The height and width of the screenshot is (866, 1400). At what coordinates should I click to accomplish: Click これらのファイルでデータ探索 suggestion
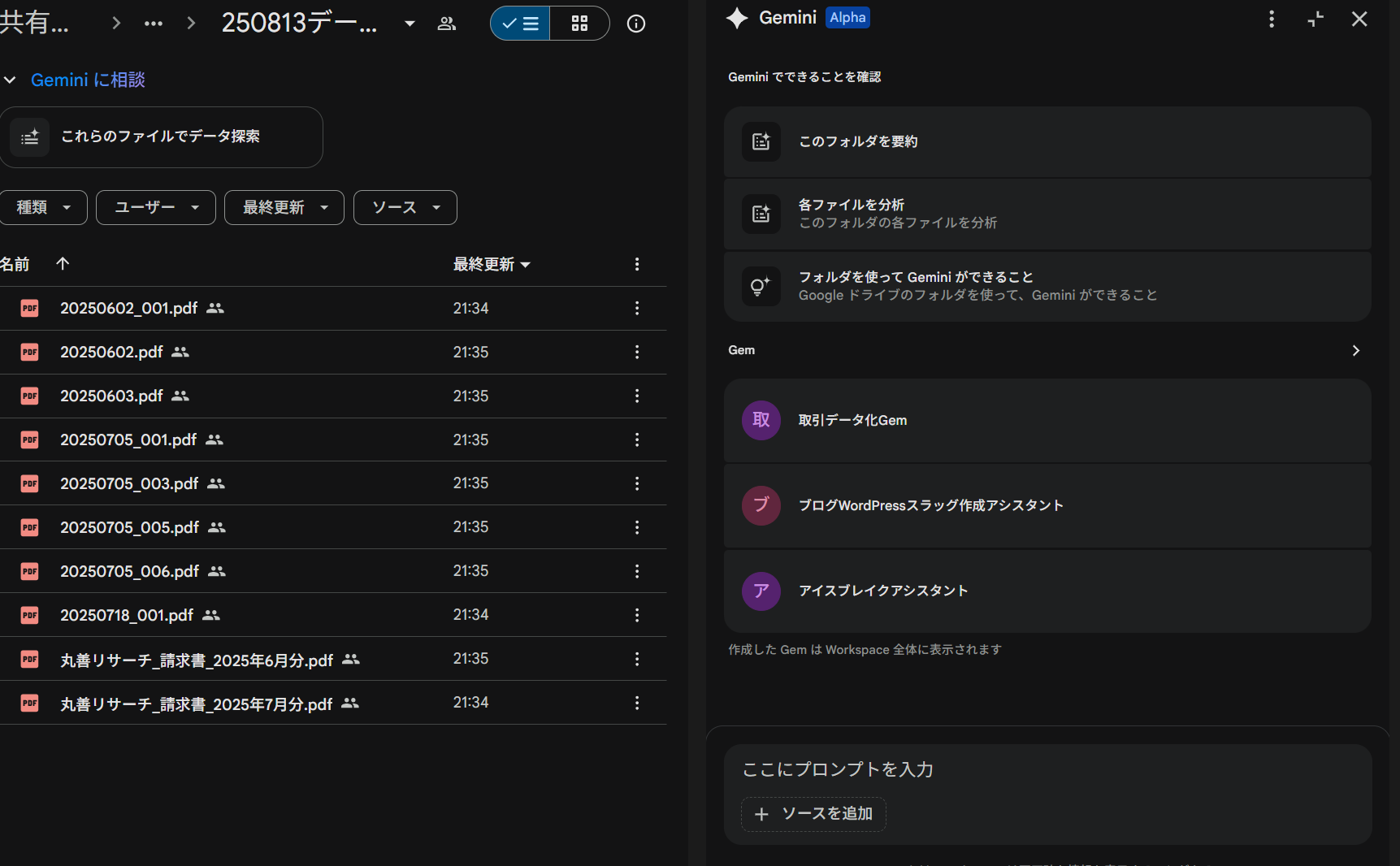(161, 136)
